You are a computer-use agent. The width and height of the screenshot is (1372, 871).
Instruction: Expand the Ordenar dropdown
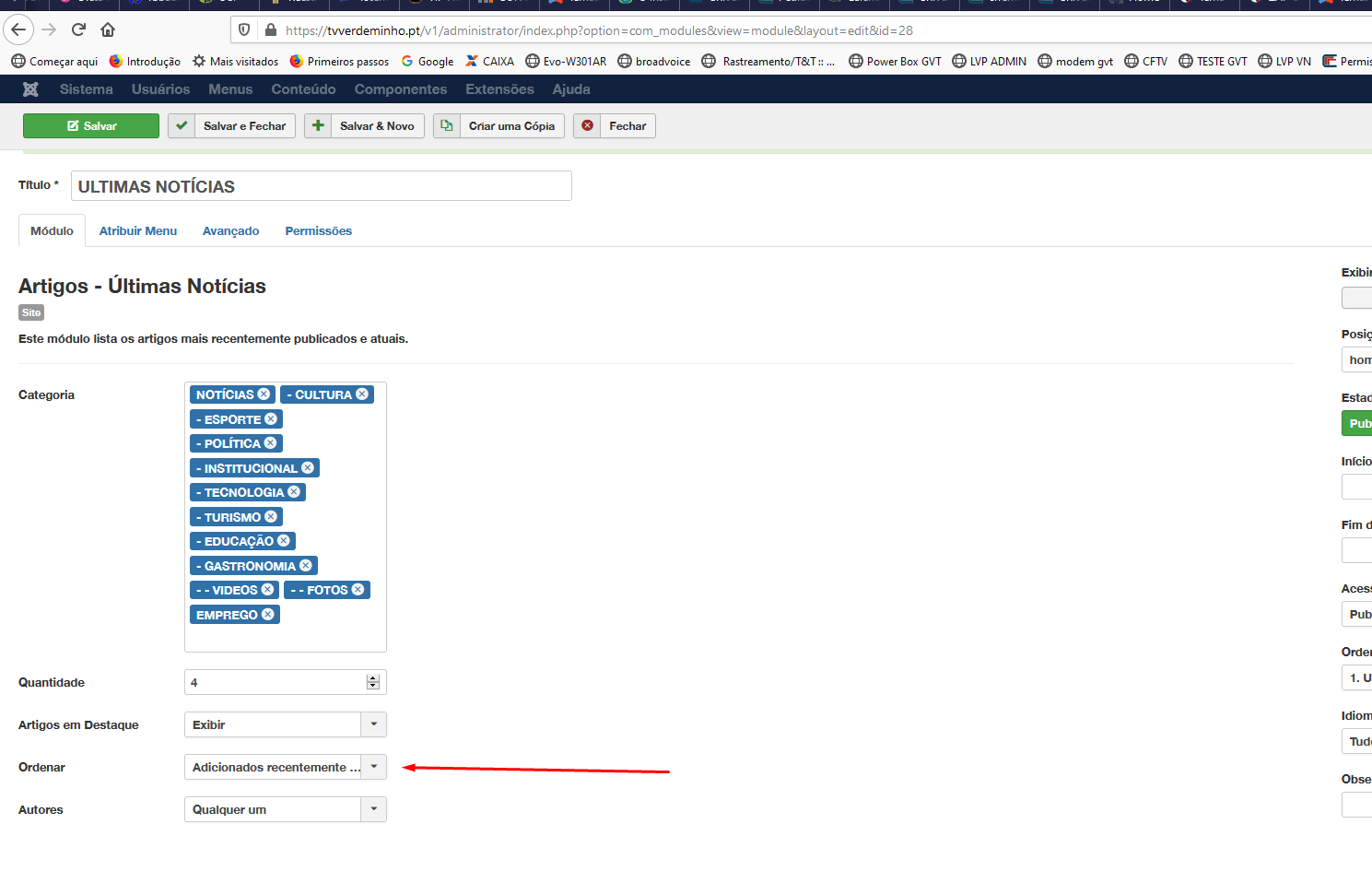tap(286, 767)
